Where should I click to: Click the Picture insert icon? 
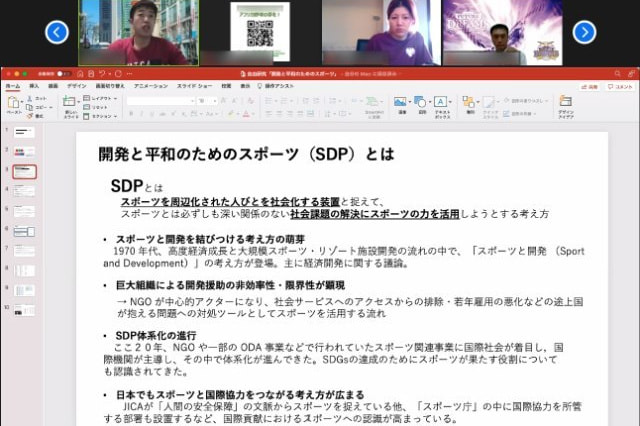400,102
